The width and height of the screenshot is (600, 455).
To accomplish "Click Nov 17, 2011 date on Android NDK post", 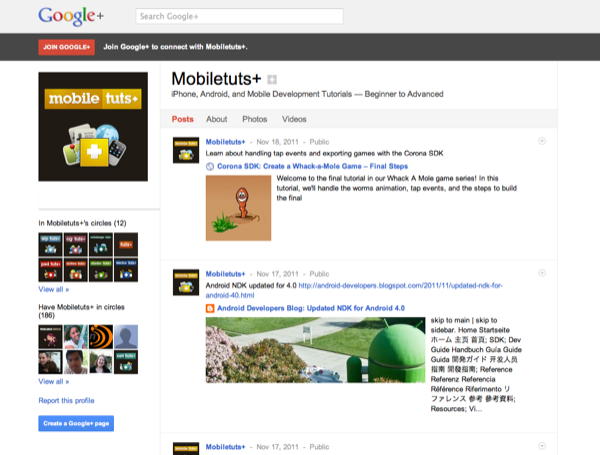I will pos(277,274).
